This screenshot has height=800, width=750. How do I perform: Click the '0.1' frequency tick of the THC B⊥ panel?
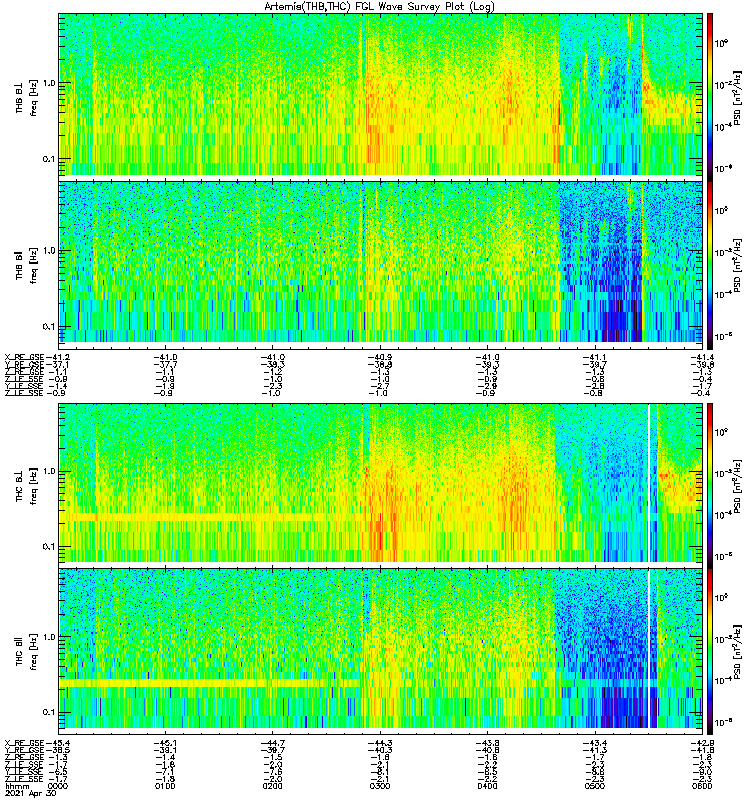49,546
